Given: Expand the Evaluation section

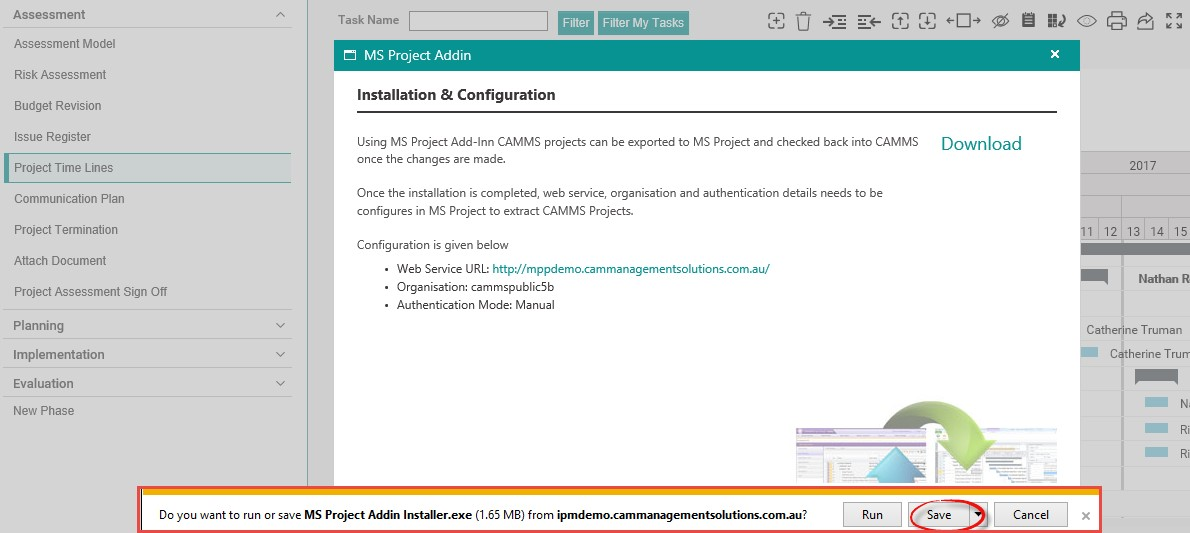Looking at the screenshot, I should (280, 383).
